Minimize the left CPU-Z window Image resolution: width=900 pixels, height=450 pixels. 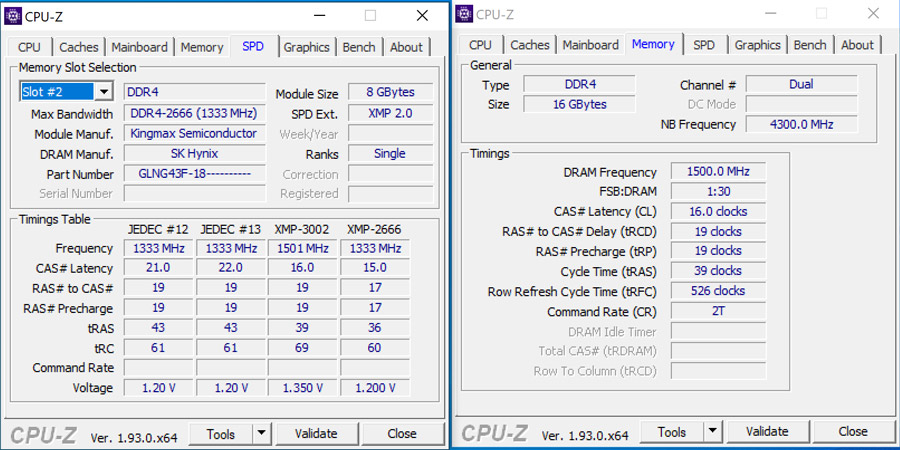[318, 15]
